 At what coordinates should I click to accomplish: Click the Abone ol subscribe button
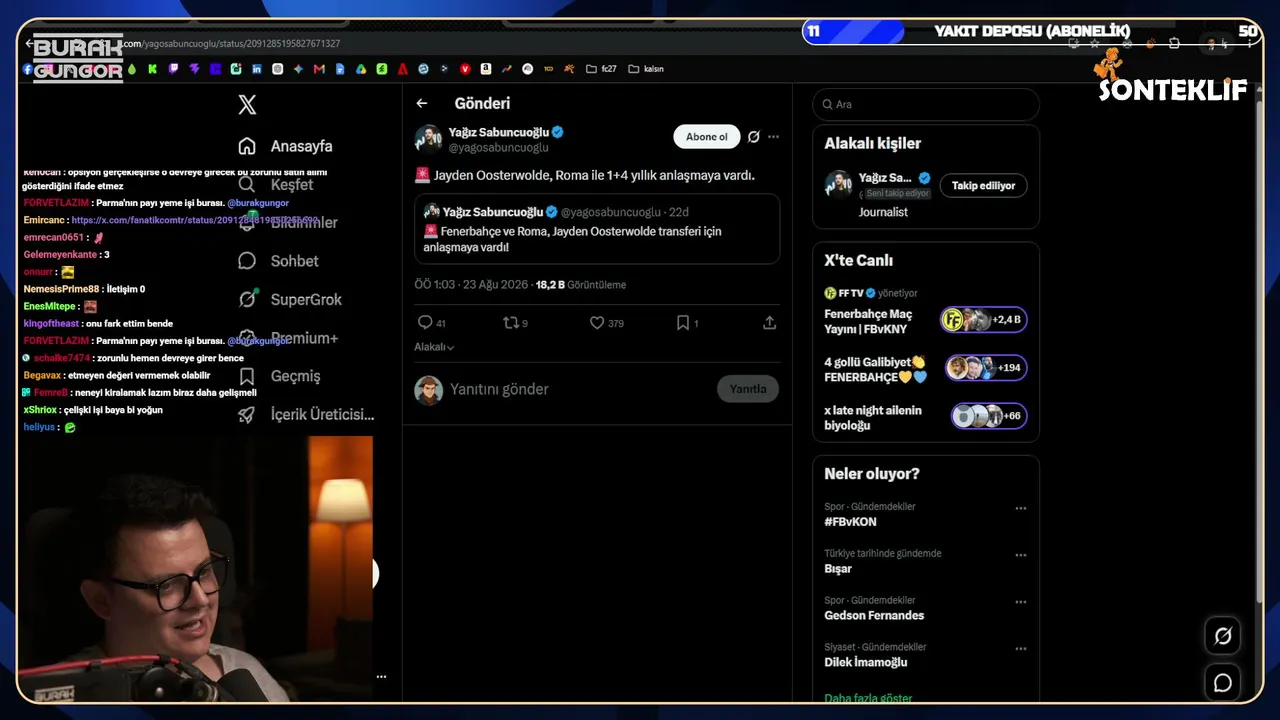pyautogui.click(x=707, y=137)
